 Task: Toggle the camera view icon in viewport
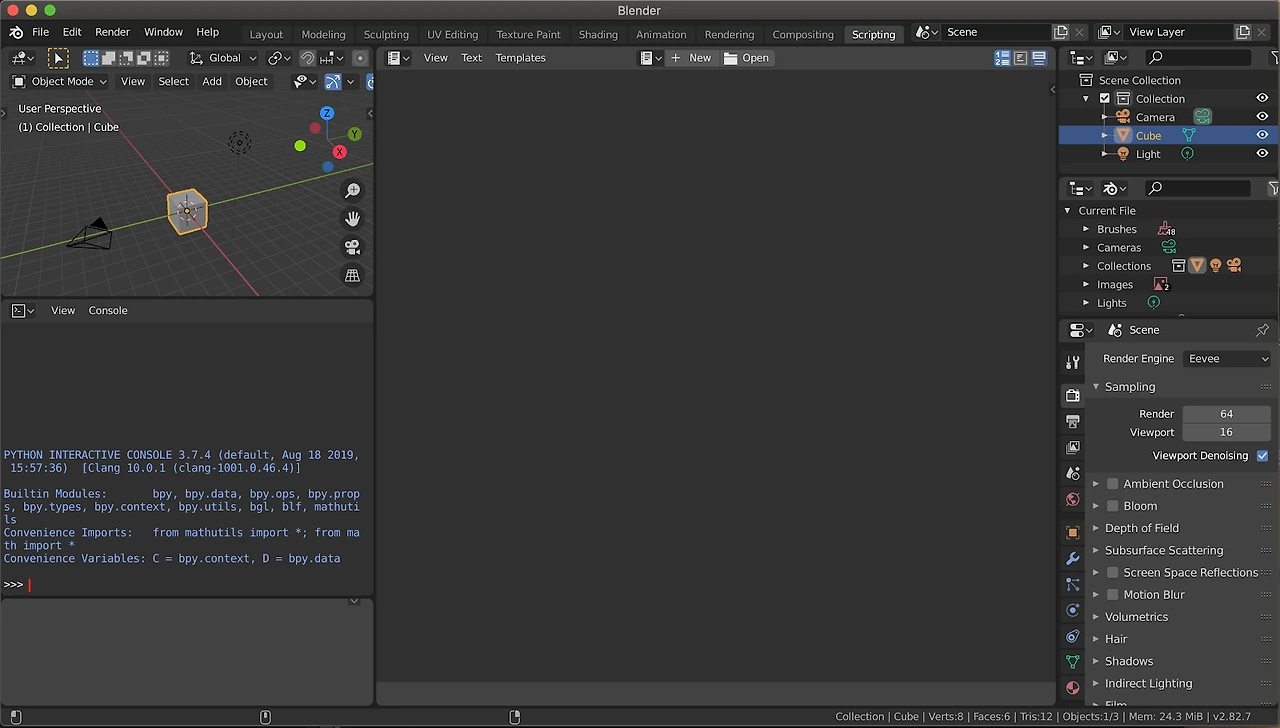tap(352, 247)
